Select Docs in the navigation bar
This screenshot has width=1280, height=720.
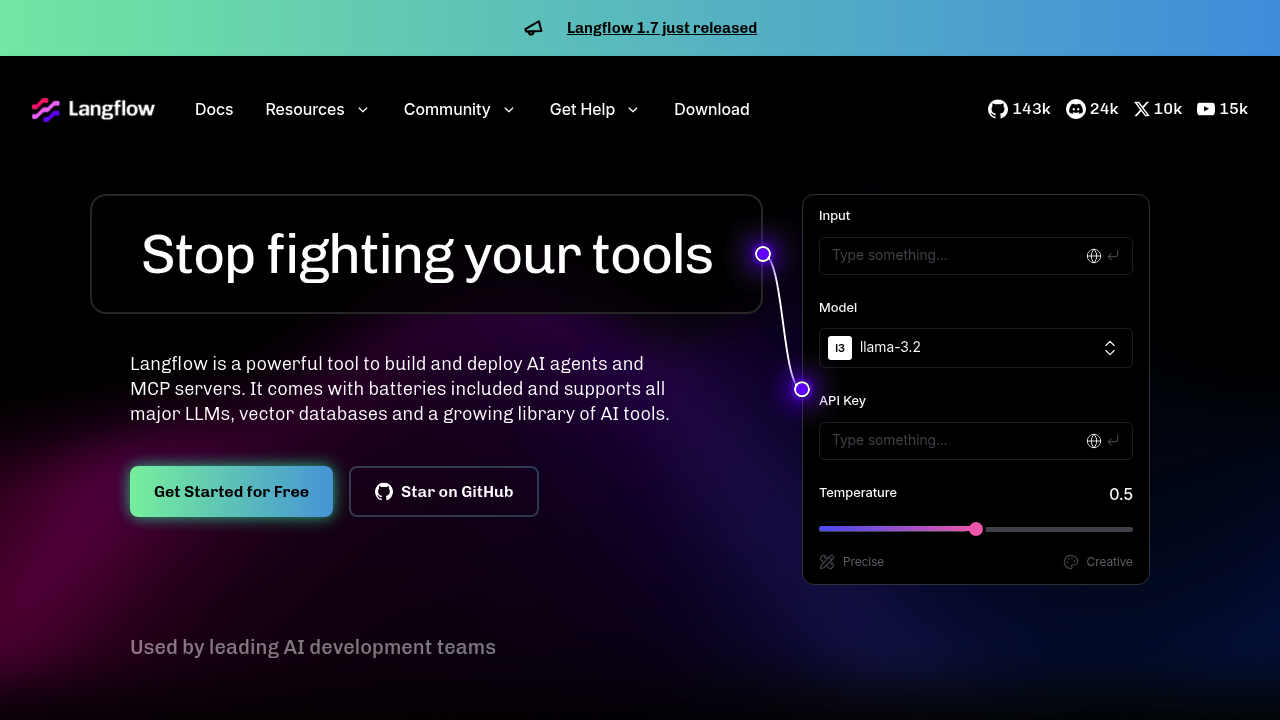214,109
